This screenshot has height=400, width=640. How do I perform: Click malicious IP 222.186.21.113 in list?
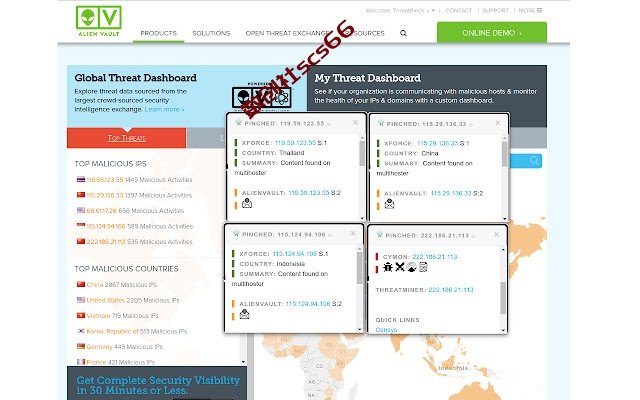pos(106,242)
